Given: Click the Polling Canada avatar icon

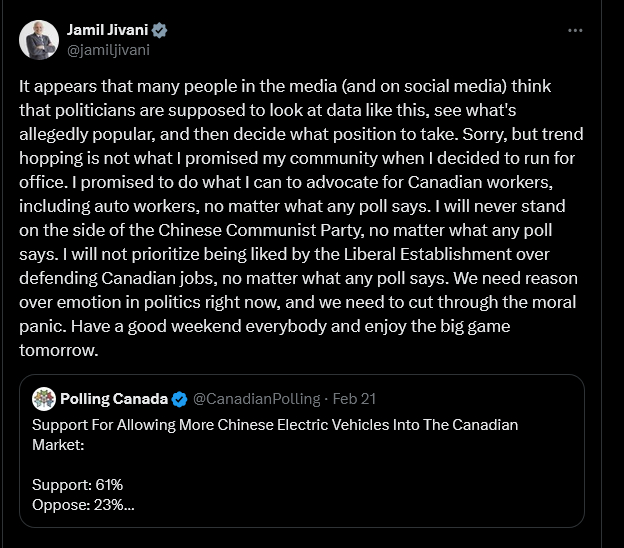Looking at the screenshot, I should coord(43,399).
